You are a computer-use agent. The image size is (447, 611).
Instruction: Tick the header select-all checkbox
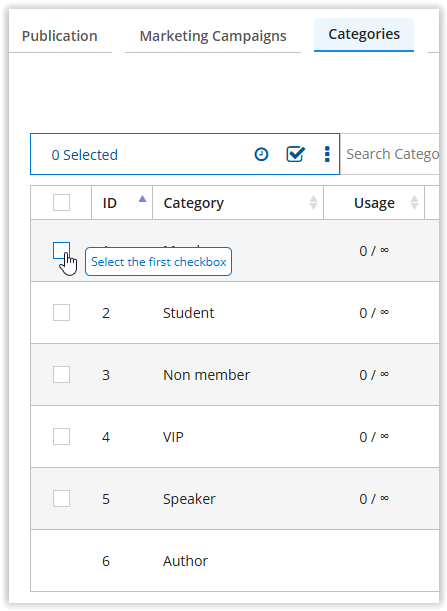(x=61, y=203)
